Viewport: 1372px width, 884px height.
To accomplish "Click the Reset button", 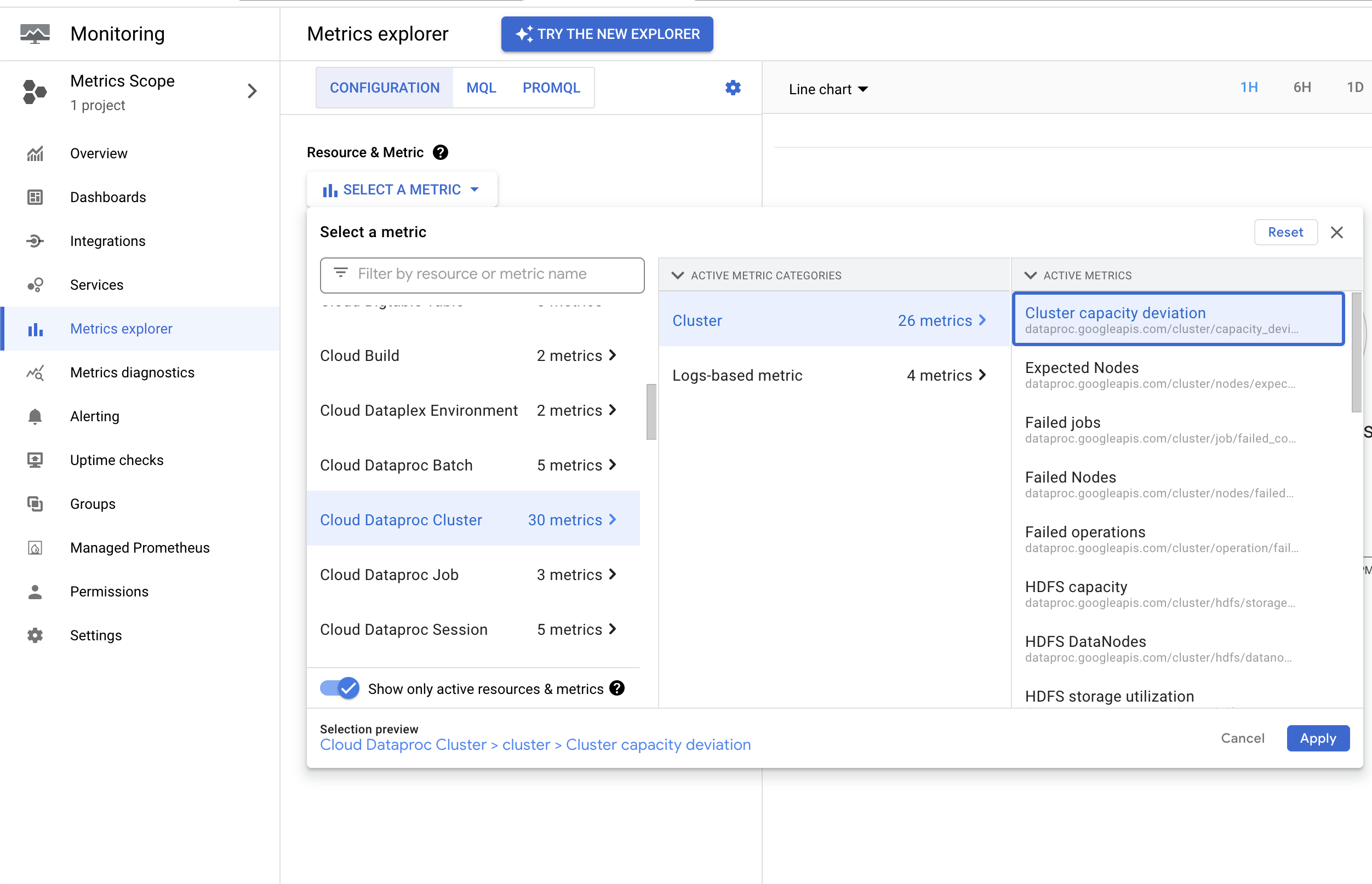I will point(1285,232).
